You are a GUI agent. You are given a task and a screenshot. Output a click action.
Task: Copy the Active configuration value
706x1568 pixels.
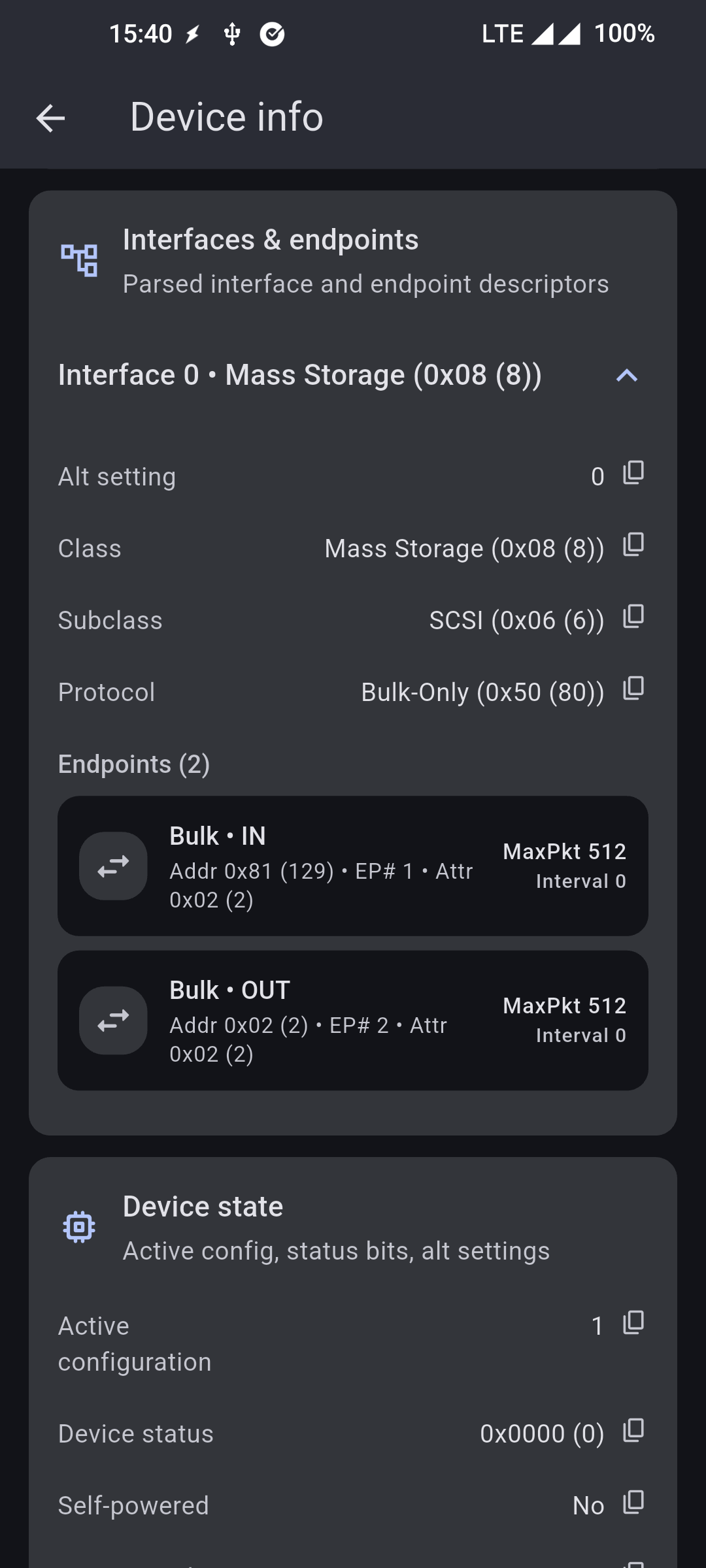(x=633, y=1323)
